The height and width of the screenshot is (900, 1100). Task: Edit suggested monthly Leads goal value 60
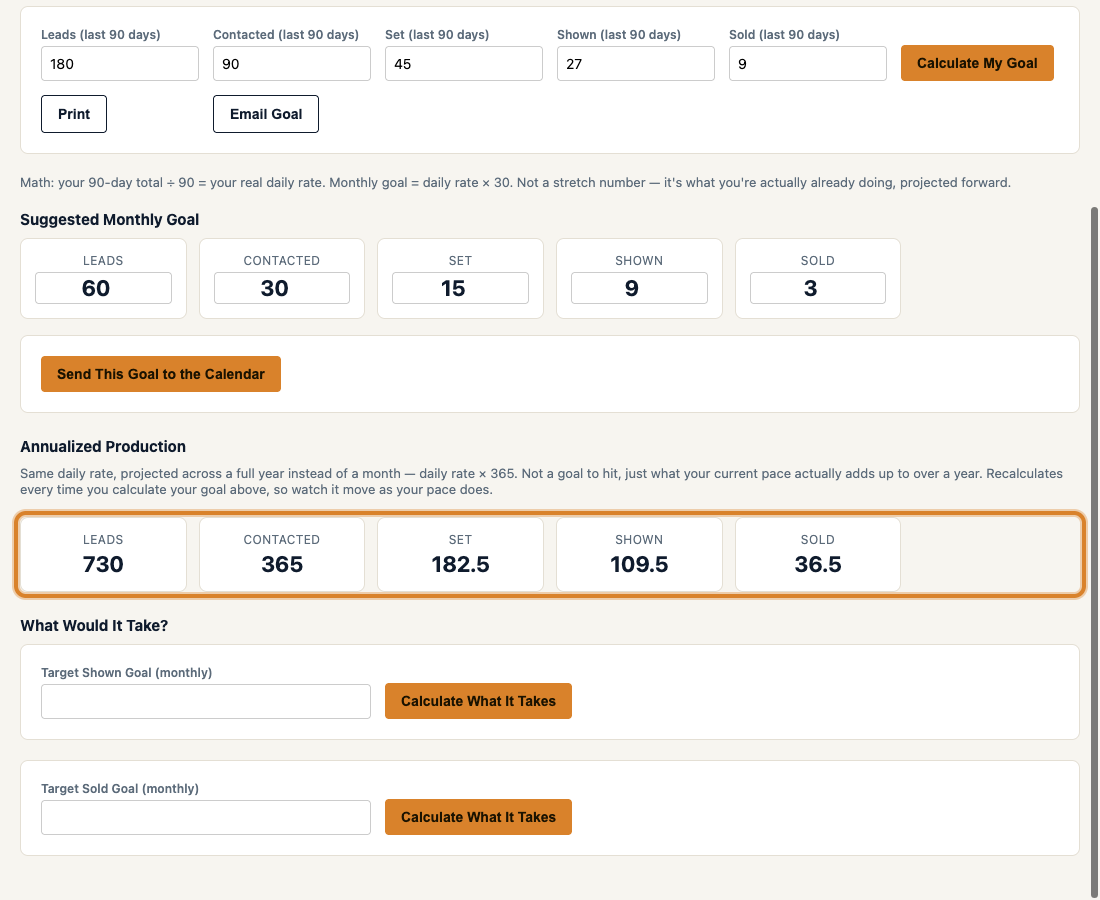pyautogui.click(x=103, y=288)
